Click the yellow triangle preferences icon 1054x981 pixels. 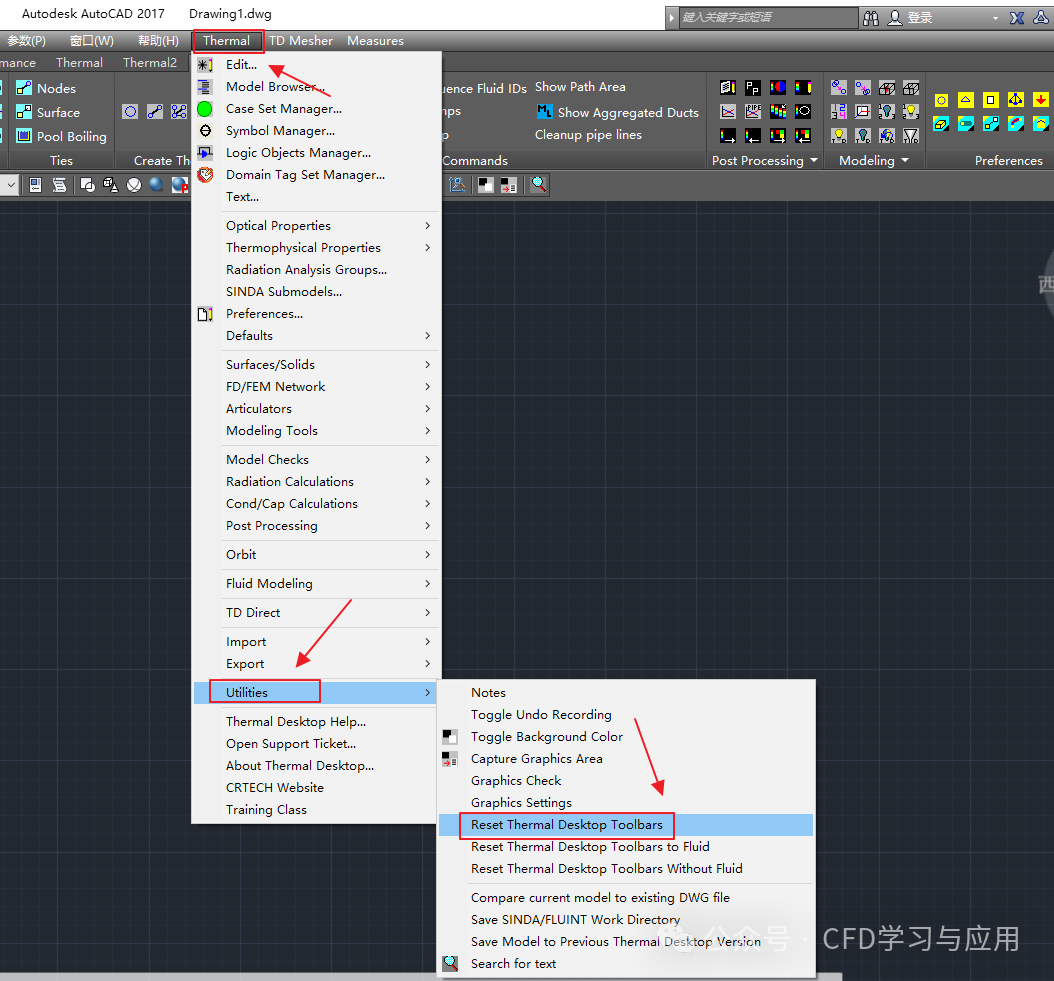click(x=966, y=100)
